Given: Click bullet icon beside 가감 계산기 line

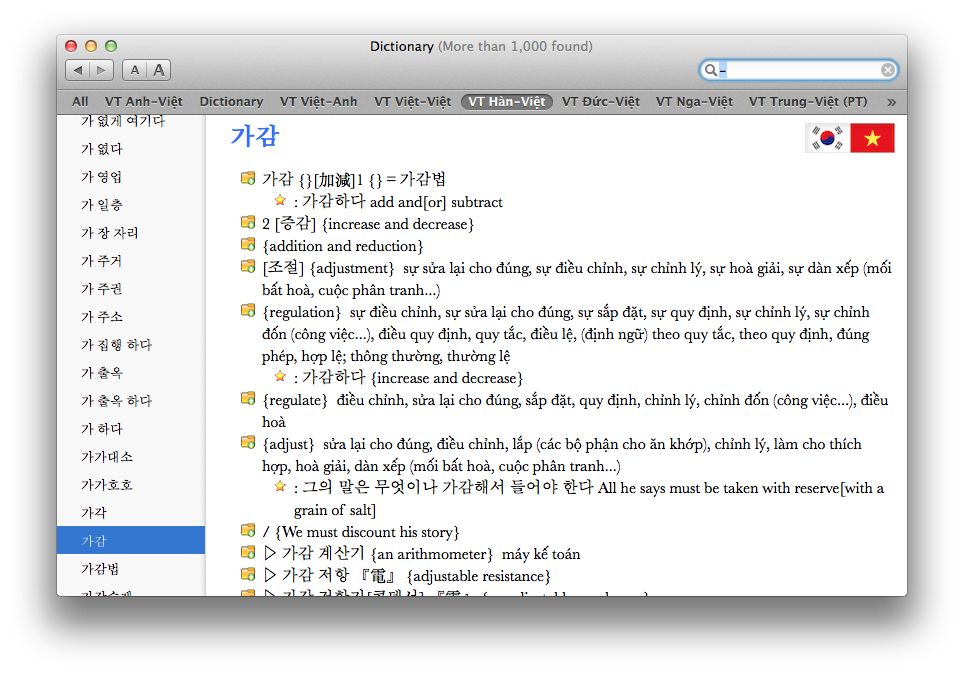Looking at the screenshot, I should pos(248,552).
